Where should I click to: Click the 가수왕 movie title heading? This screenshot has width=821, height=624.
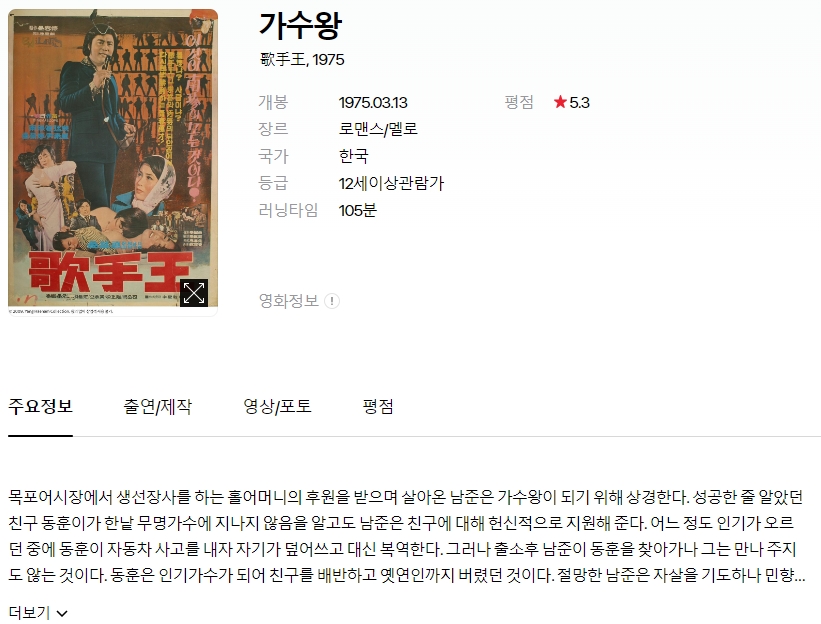(301, 25)
